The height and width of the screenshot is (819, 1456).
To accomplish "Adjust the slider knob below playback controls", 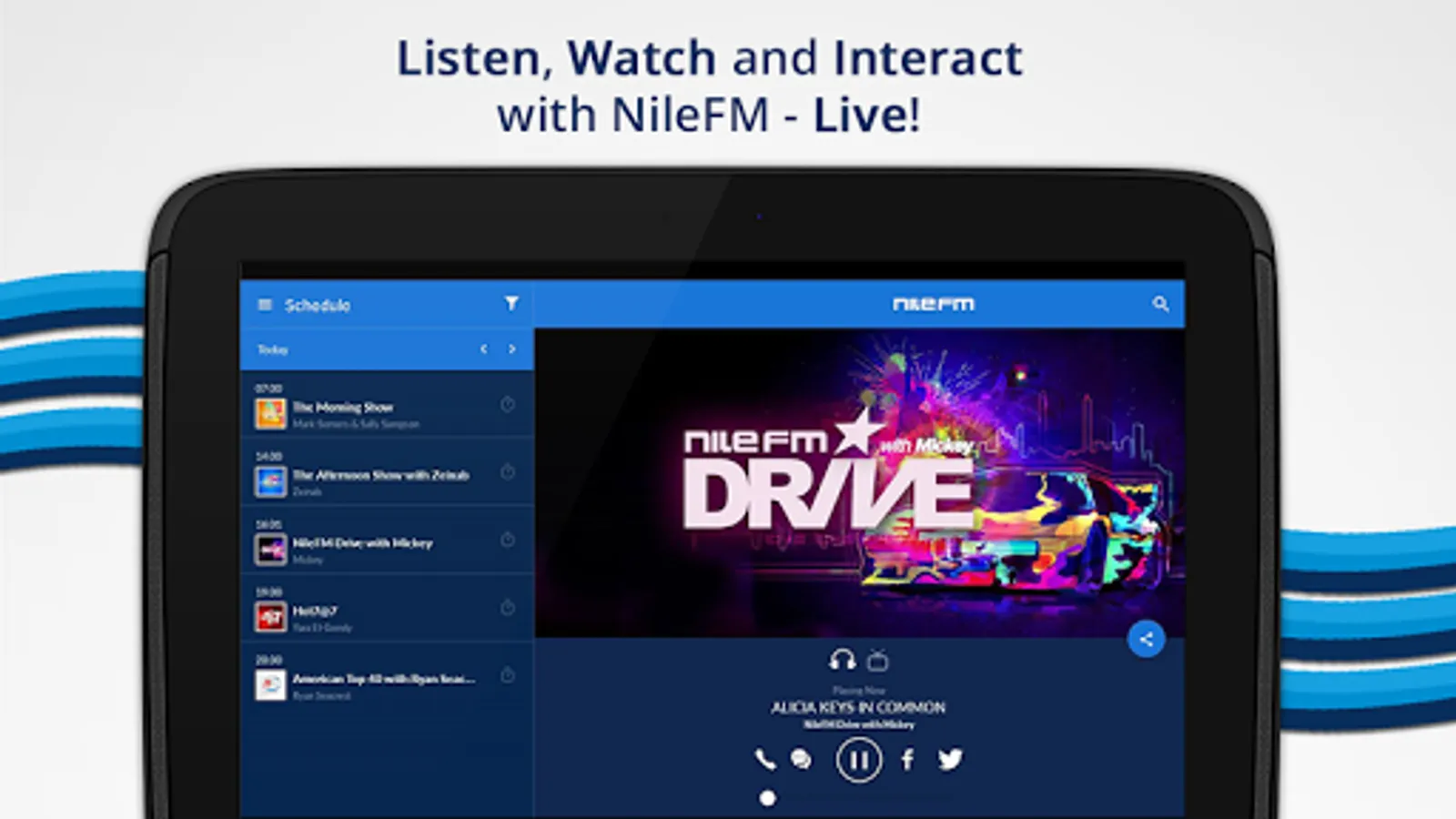I will click(x=768, y=798).
